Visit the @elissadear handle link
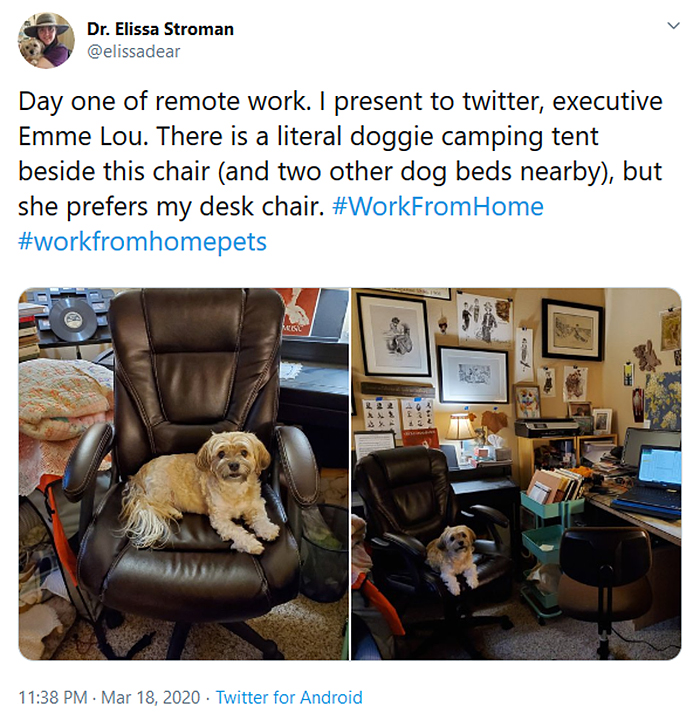 point(134,51)
